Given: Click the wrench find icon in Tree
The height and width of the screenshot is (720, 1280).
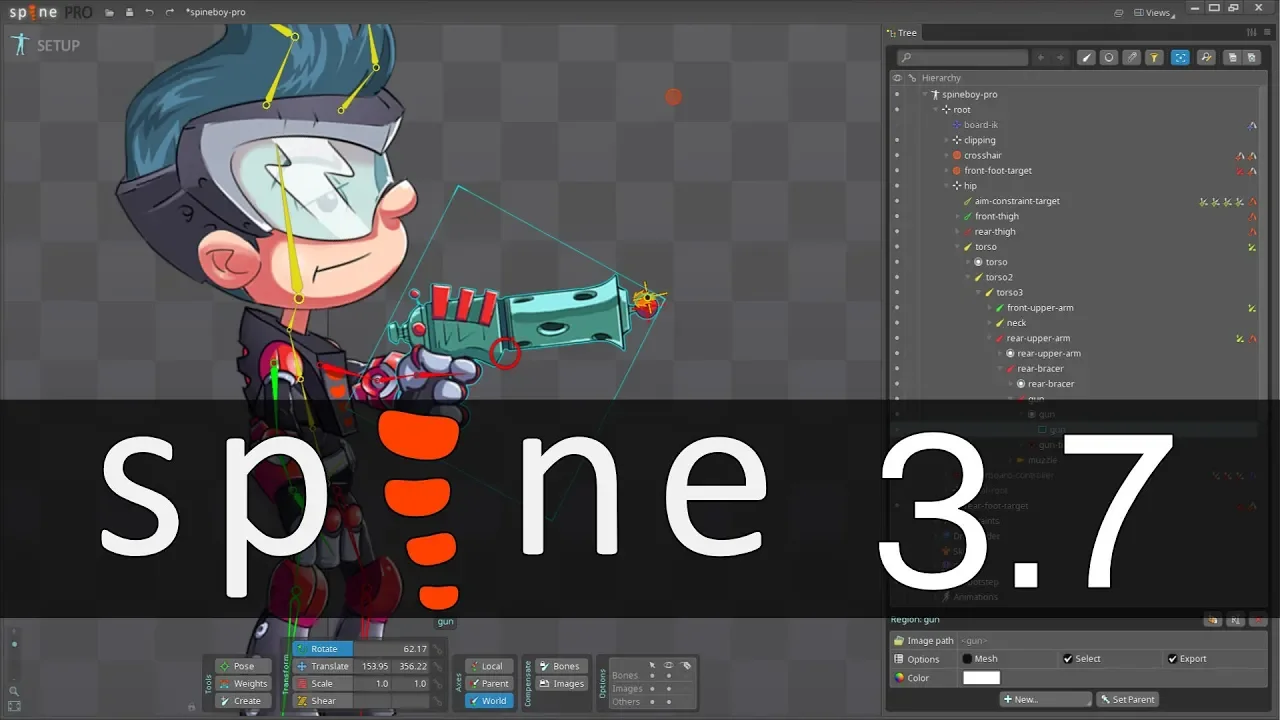Looking at the screenshot, I should tap(1206, 58).
